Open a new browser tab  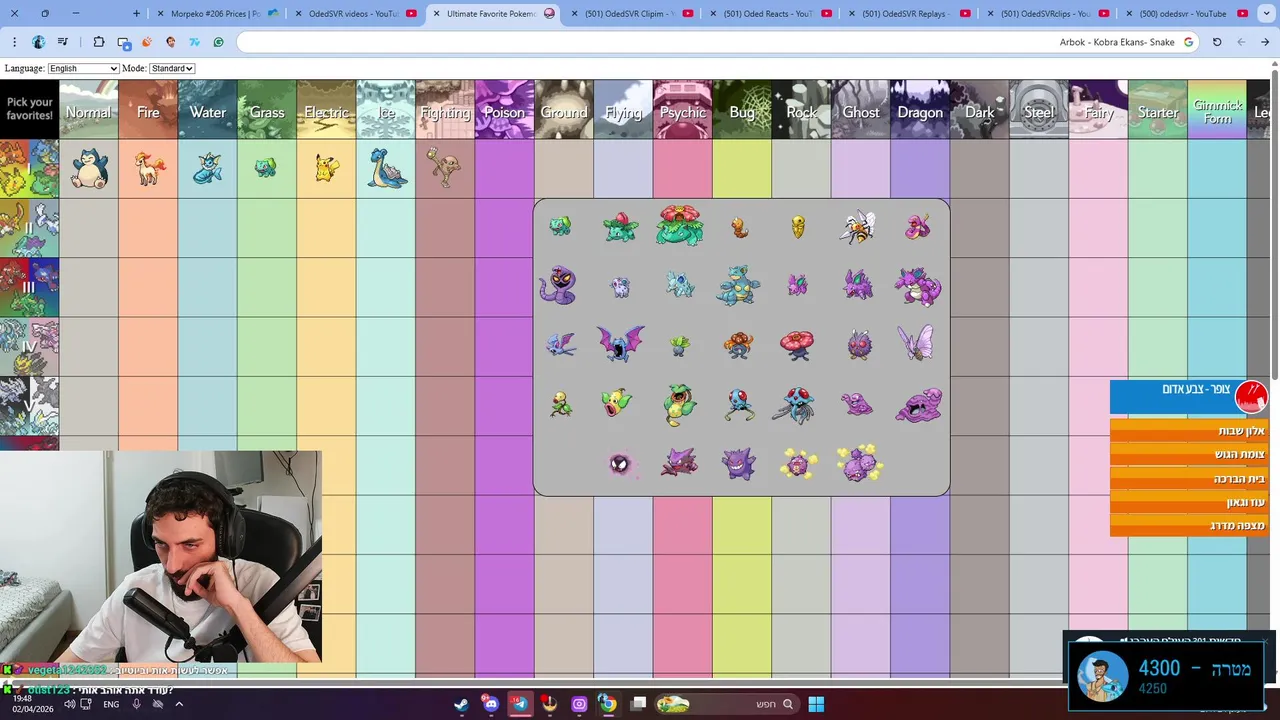pyautogui.click(x=137, y=14)
